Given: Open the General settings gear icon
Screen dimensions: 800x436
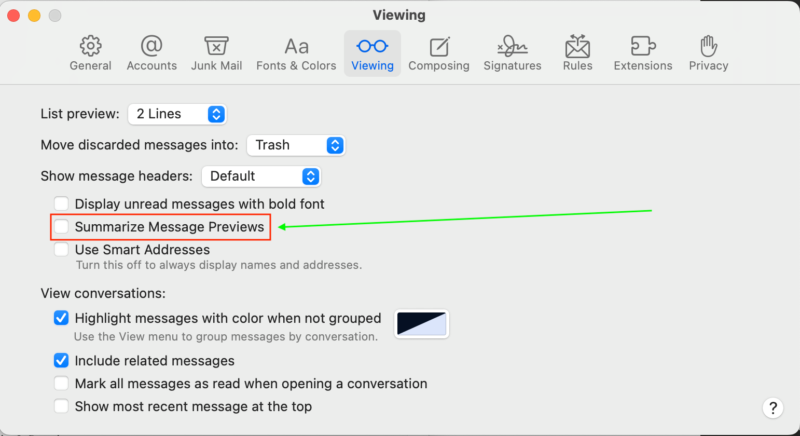Looking at the screenshot, I should [90, 46].
